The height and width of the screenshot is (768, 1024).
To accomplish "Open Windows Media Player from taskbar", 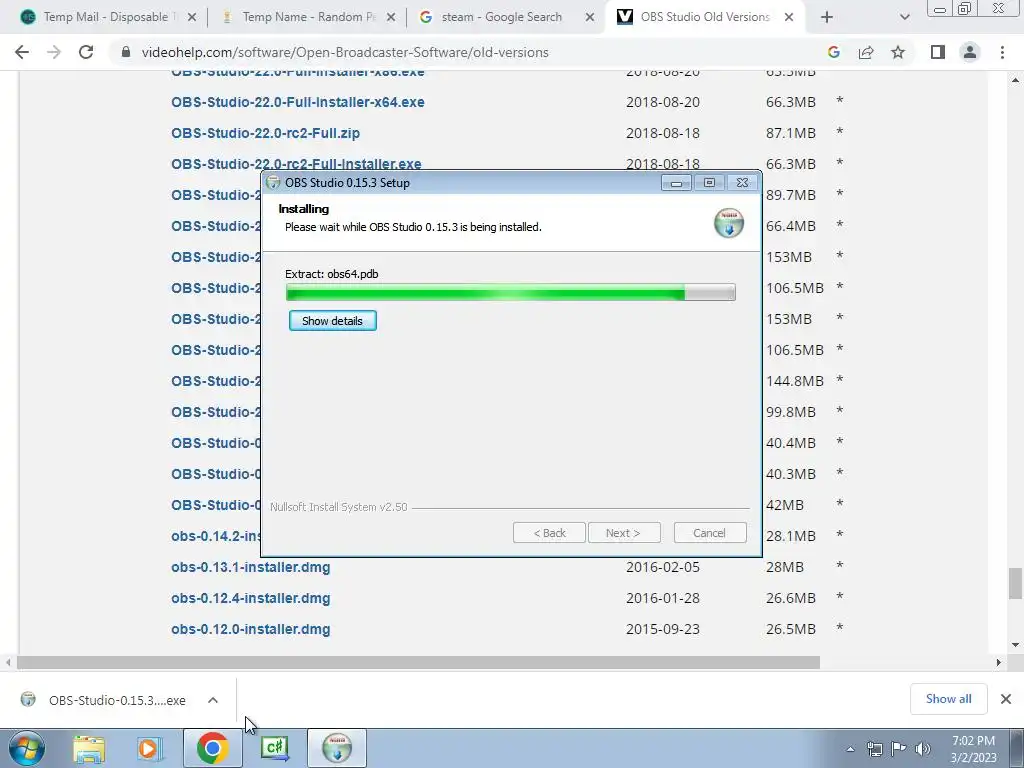I will 149,748.
